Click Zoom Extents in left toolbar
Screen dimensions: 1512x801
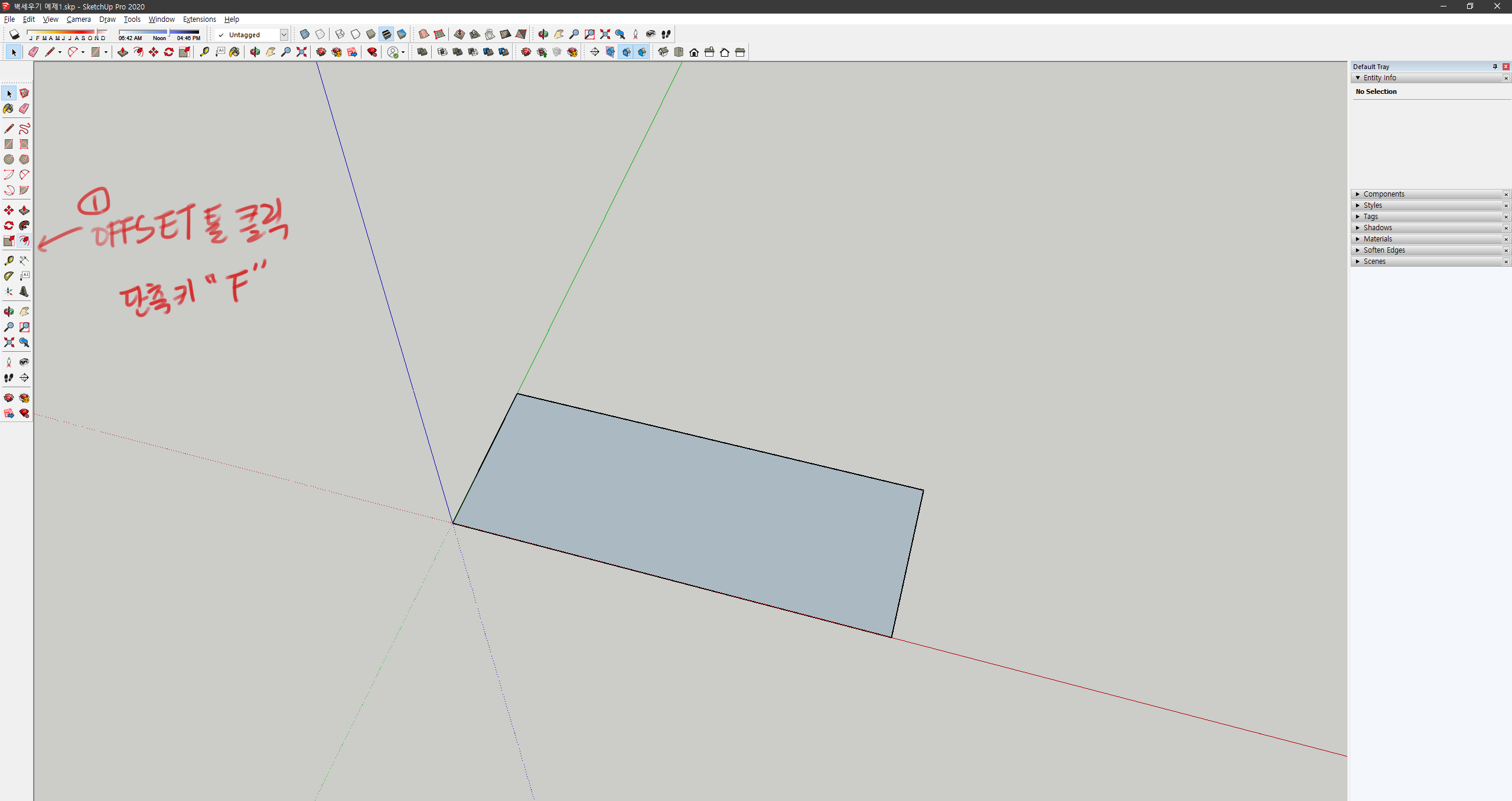[9, 342]
